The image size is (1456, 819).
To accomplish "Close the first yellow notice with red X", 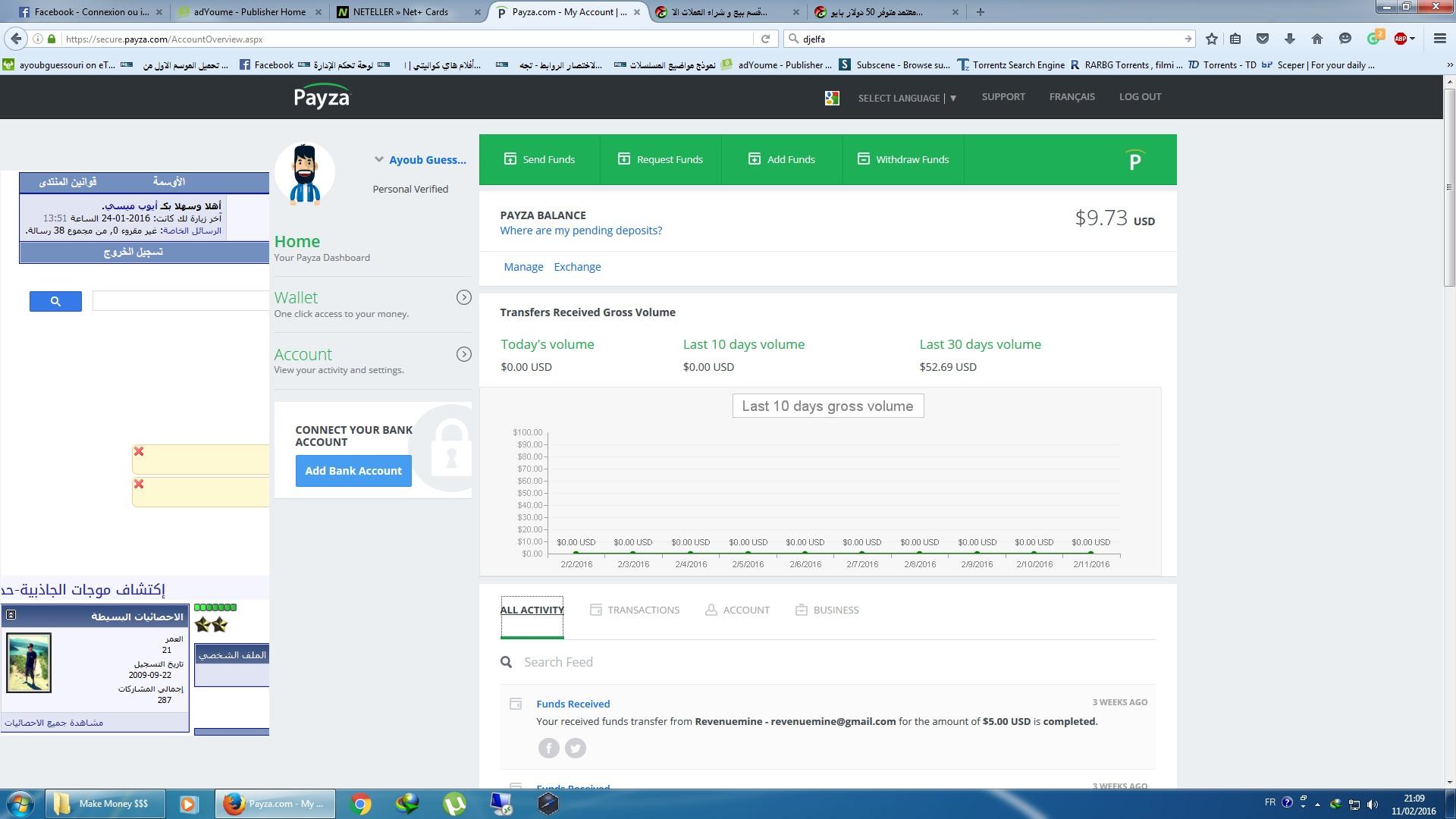I will pyautogui.click(x=139, y=451).
